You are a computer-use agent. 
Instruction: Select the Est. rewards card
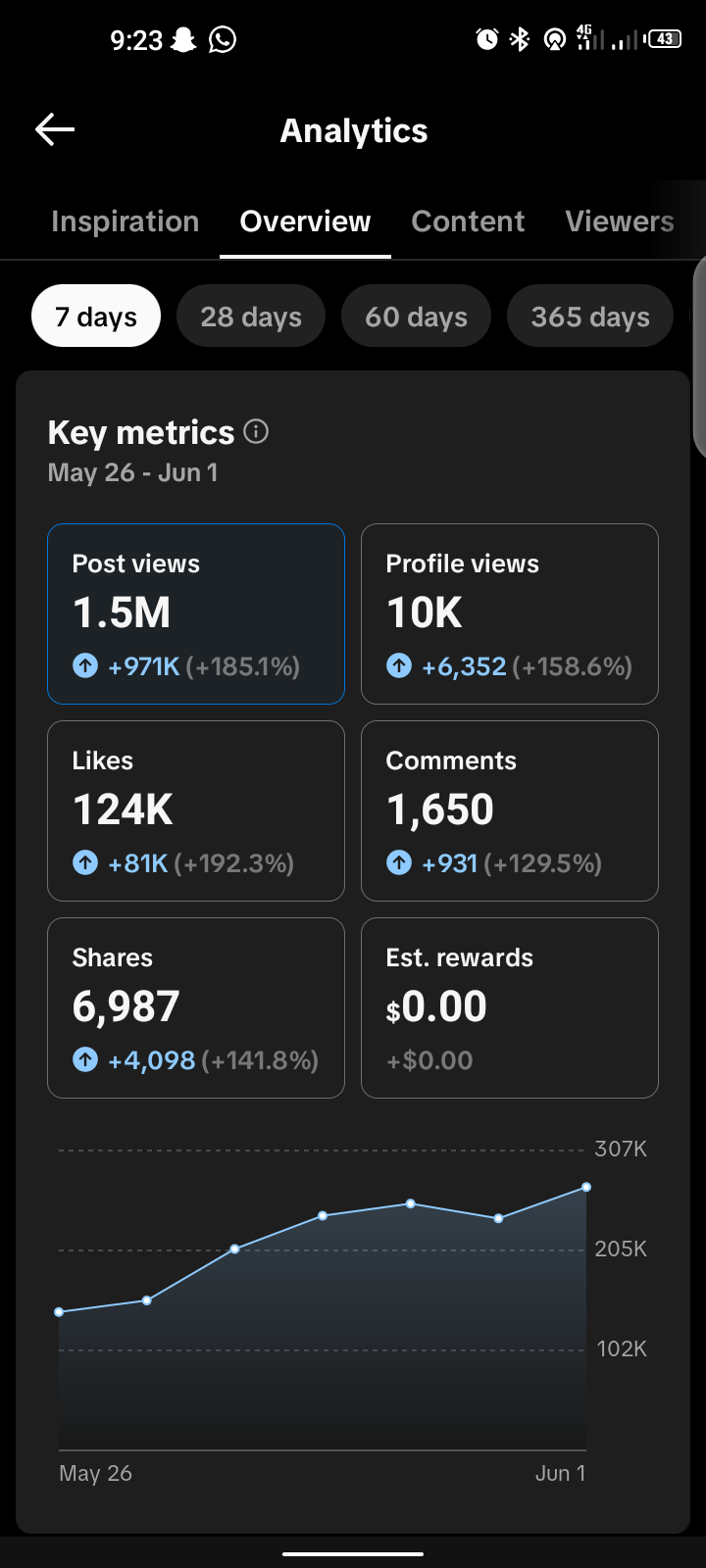[x=510, y=1007]
